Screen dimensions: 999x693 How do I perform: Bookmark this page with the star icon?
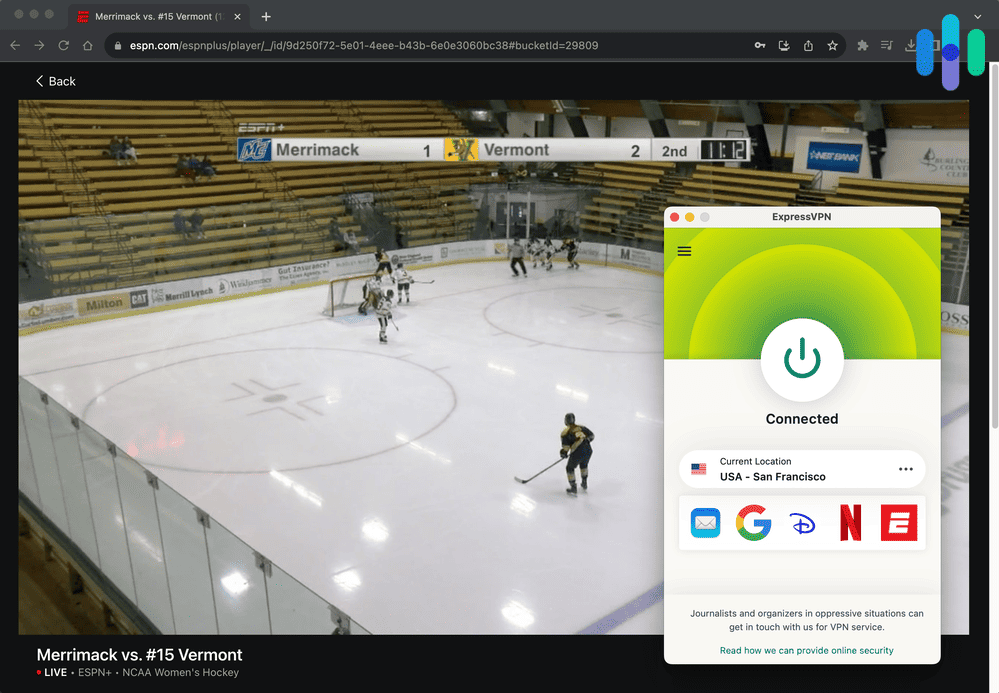point(833,45)
